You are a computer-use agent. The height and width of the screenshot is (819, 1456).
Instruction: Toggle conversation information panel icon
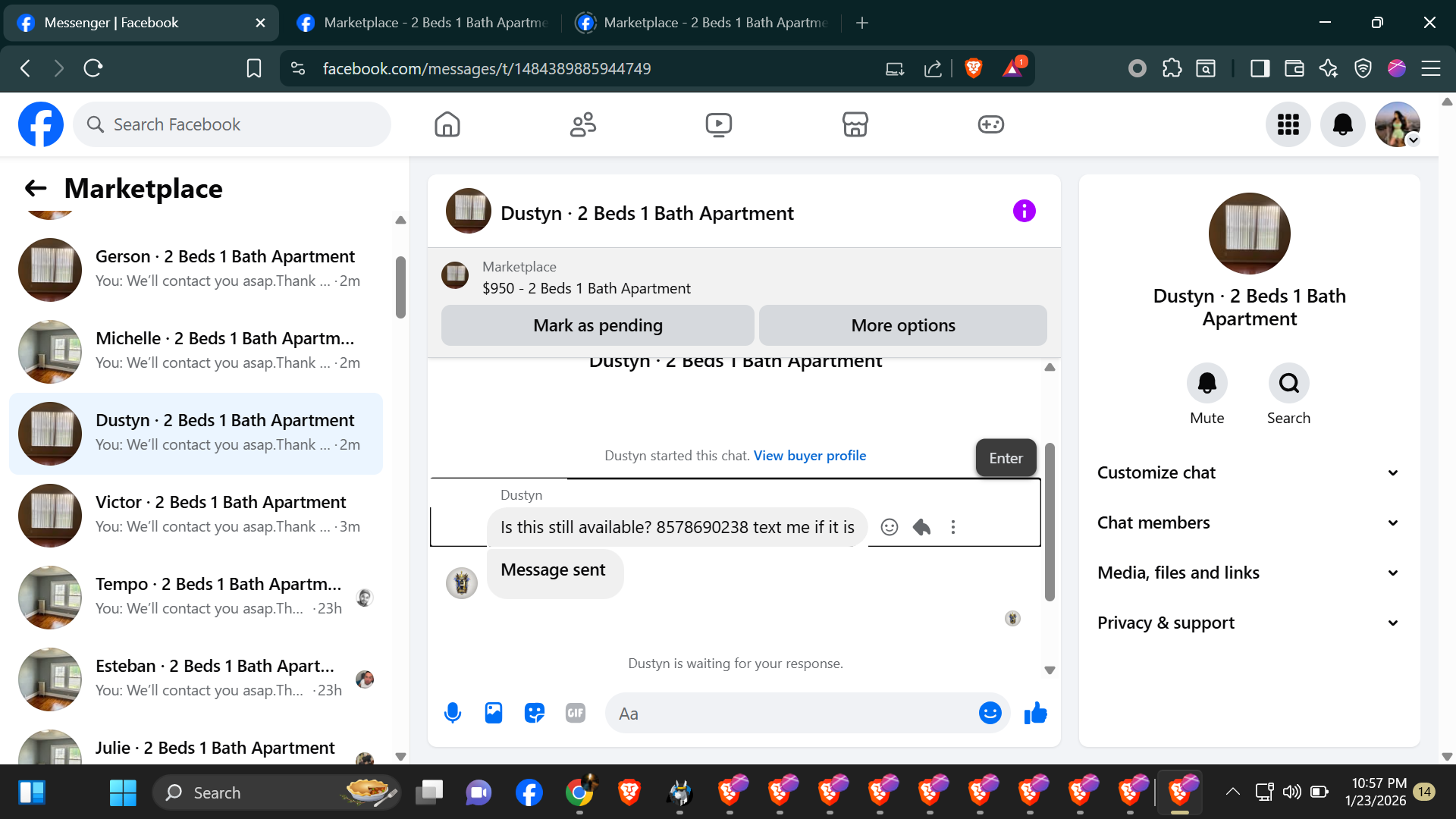(1024, 211)
